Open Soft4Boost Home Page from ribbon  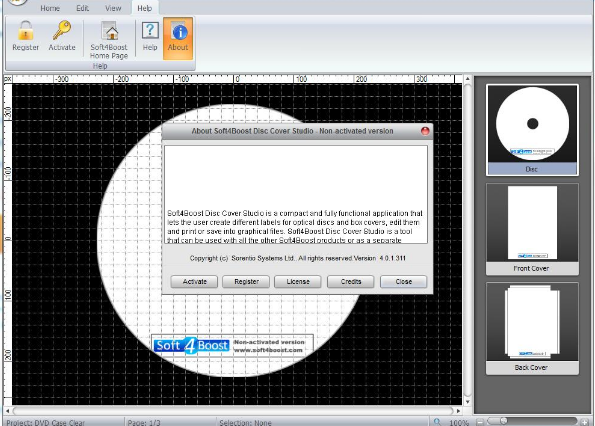(109, 40)
